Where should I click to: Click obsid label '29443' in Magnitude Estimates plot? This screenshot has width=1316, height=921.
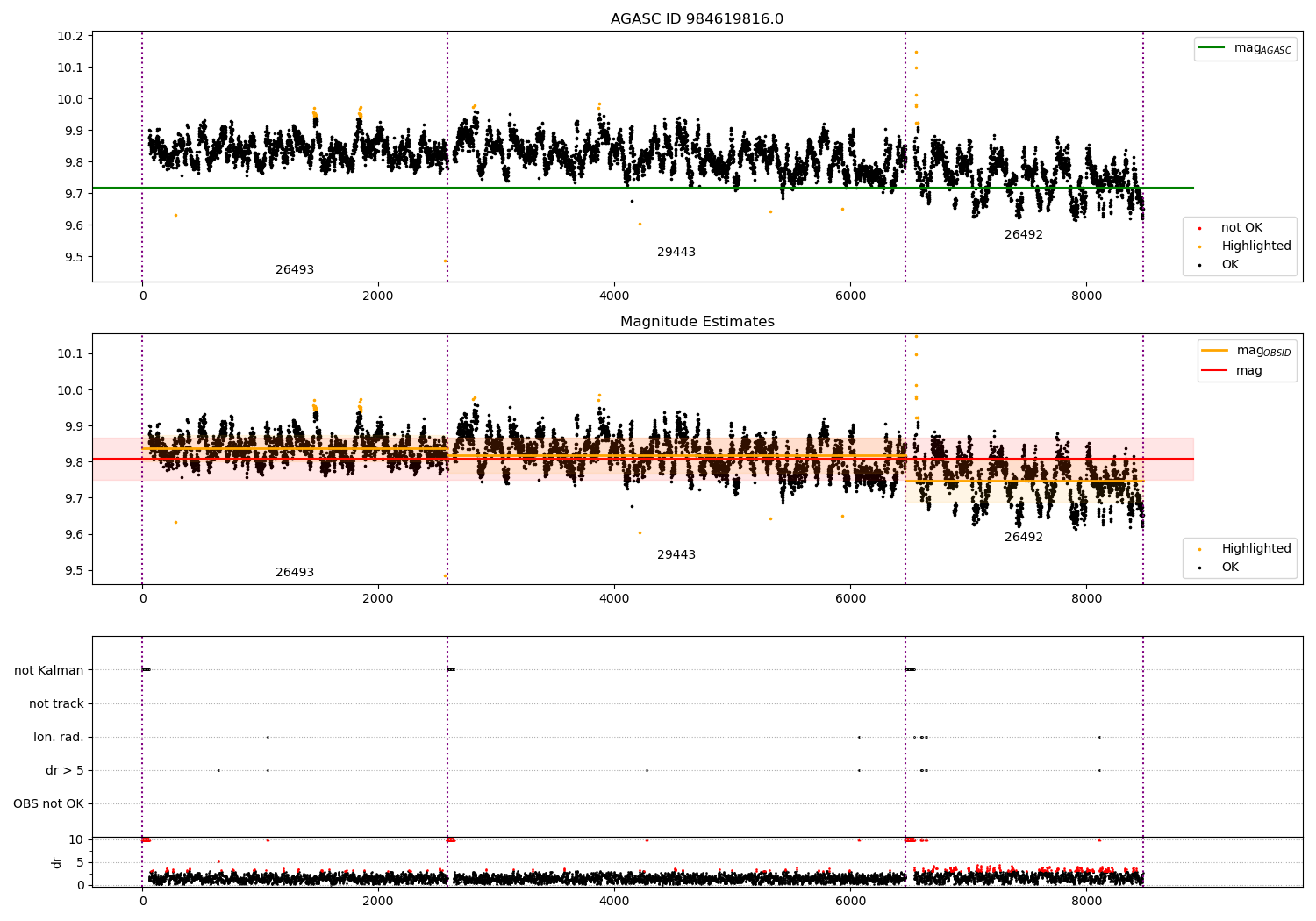[x=676, y=555]
